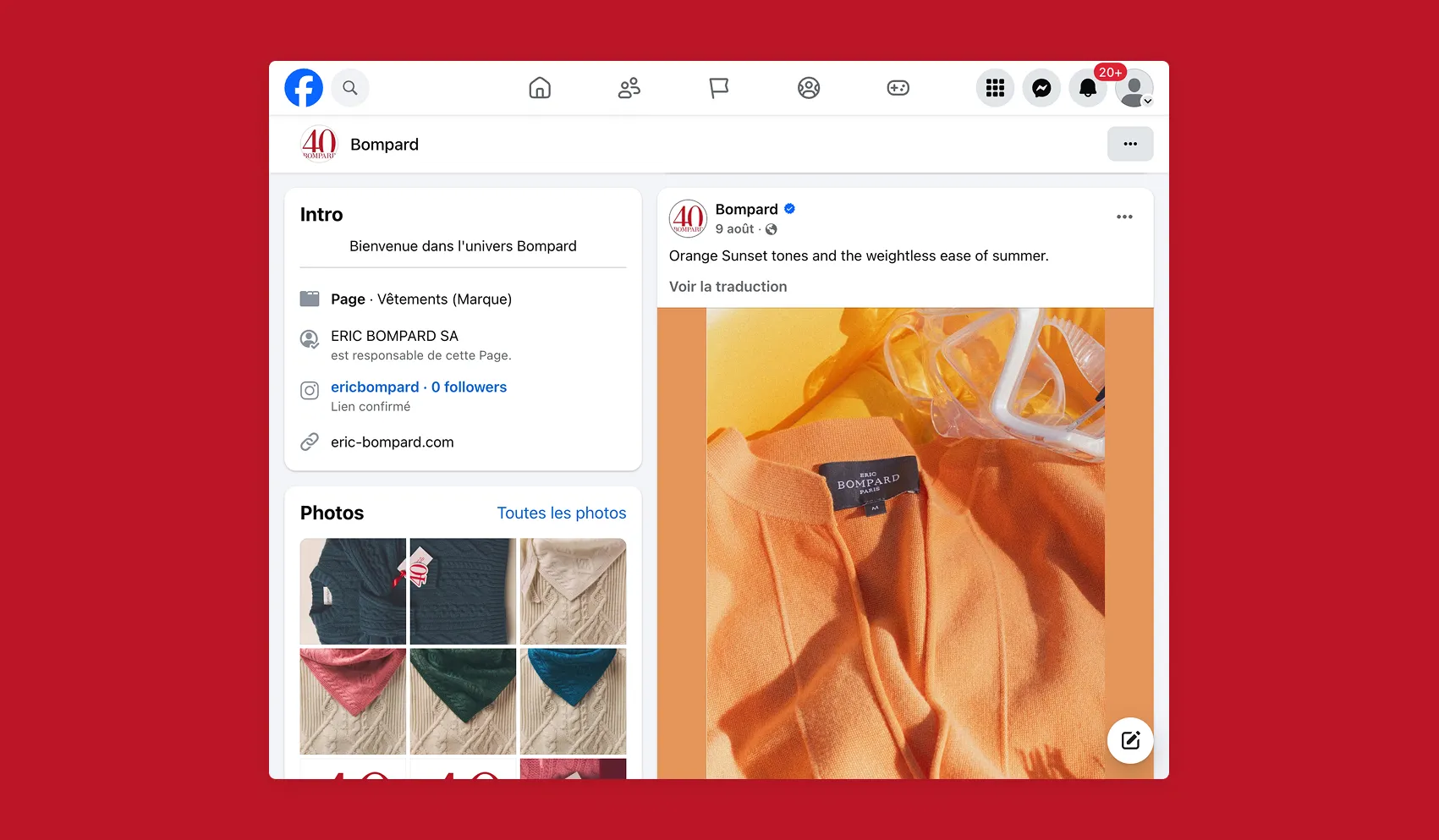Open the page options ellipsis beside Bompard

pyautogui.click(x=1130, y=144)
